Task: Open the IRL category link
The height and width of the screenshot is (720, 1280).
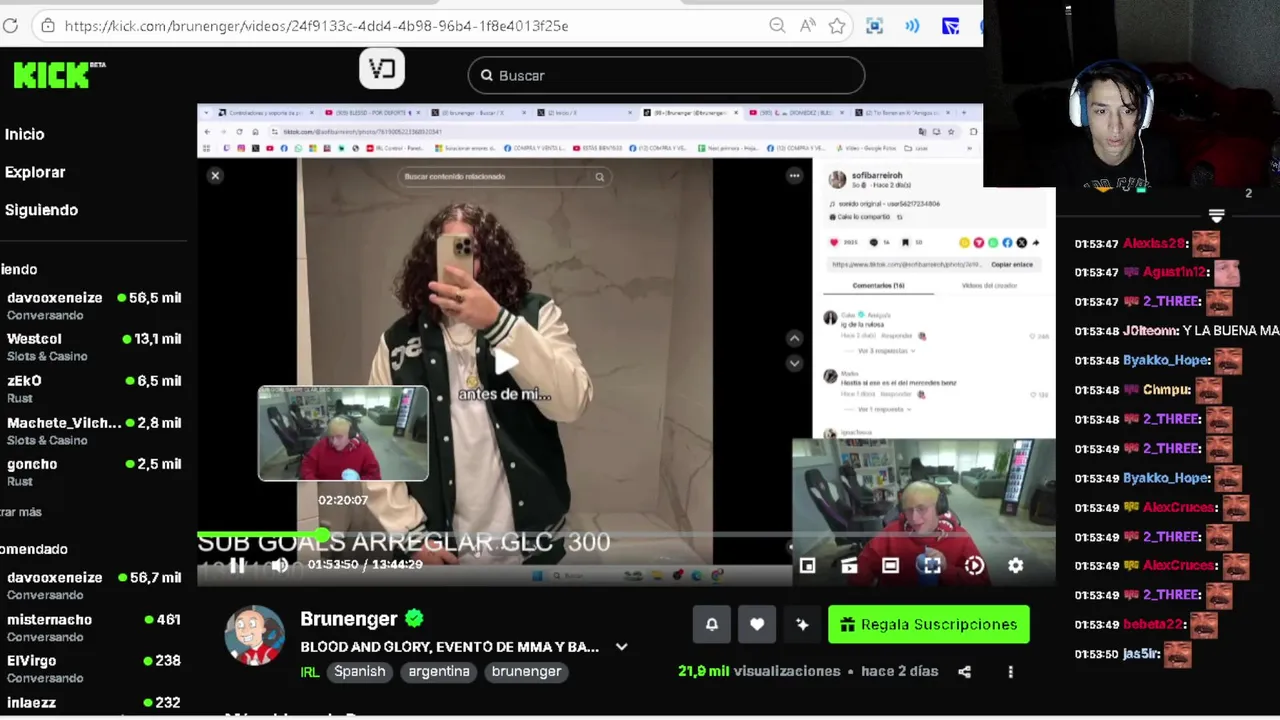Action: pyautogui.click(x=310, y=672)
